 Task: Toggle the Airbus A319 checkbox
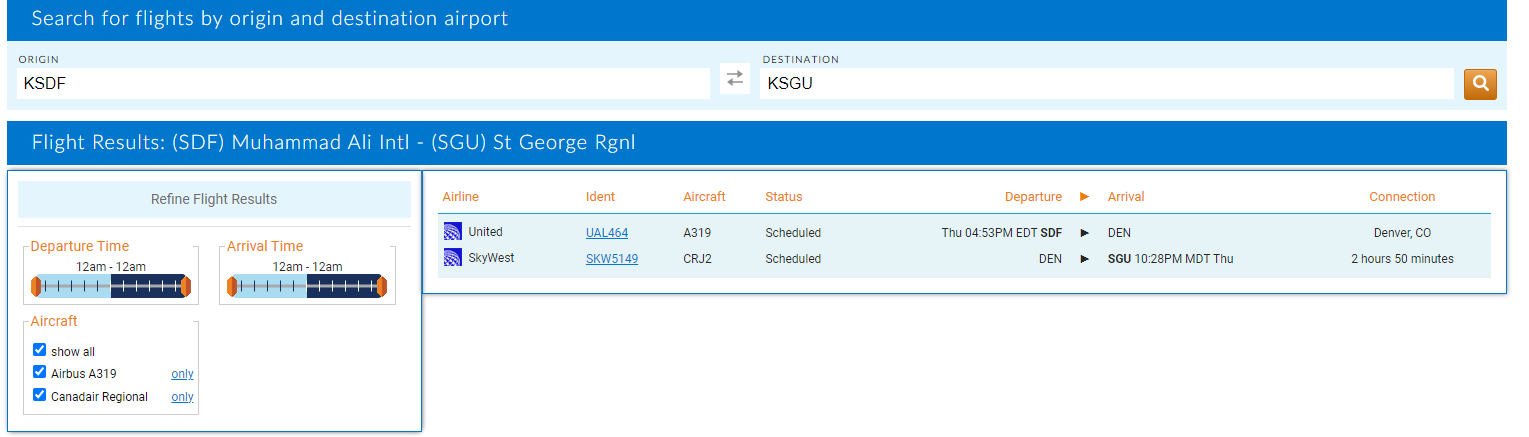point(40,372)
